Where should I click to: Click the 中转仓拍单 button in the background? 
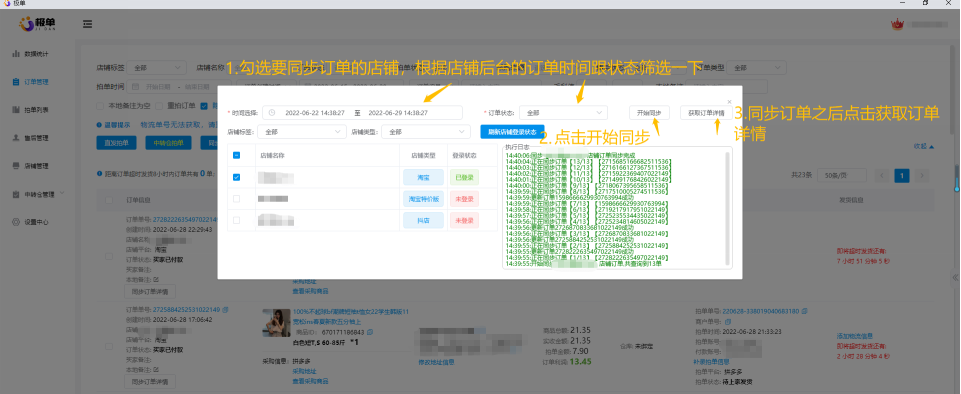tap(169, 143)
